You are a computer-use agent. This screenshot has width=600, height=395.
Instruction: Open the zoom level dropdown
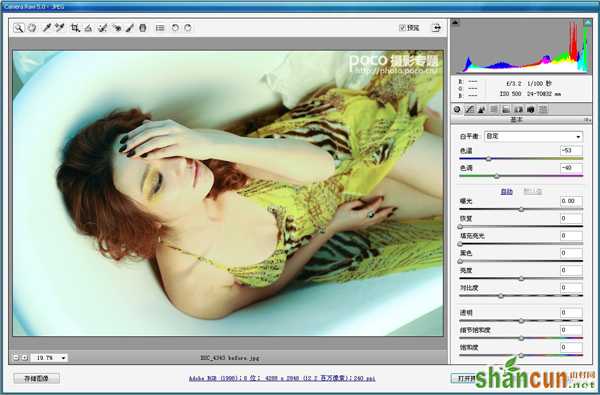(49, 358)
